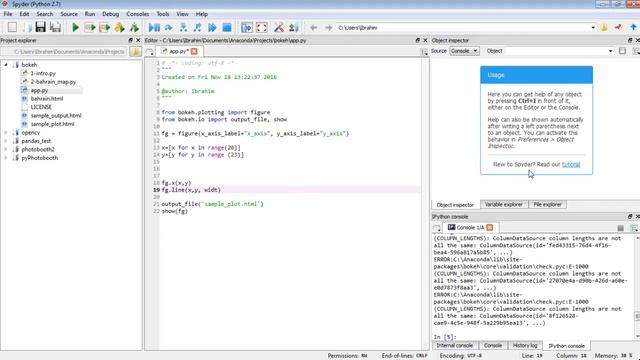Open Preferences with the tools icon
Viewport: 640px width, 360px height.
(279, 27)
